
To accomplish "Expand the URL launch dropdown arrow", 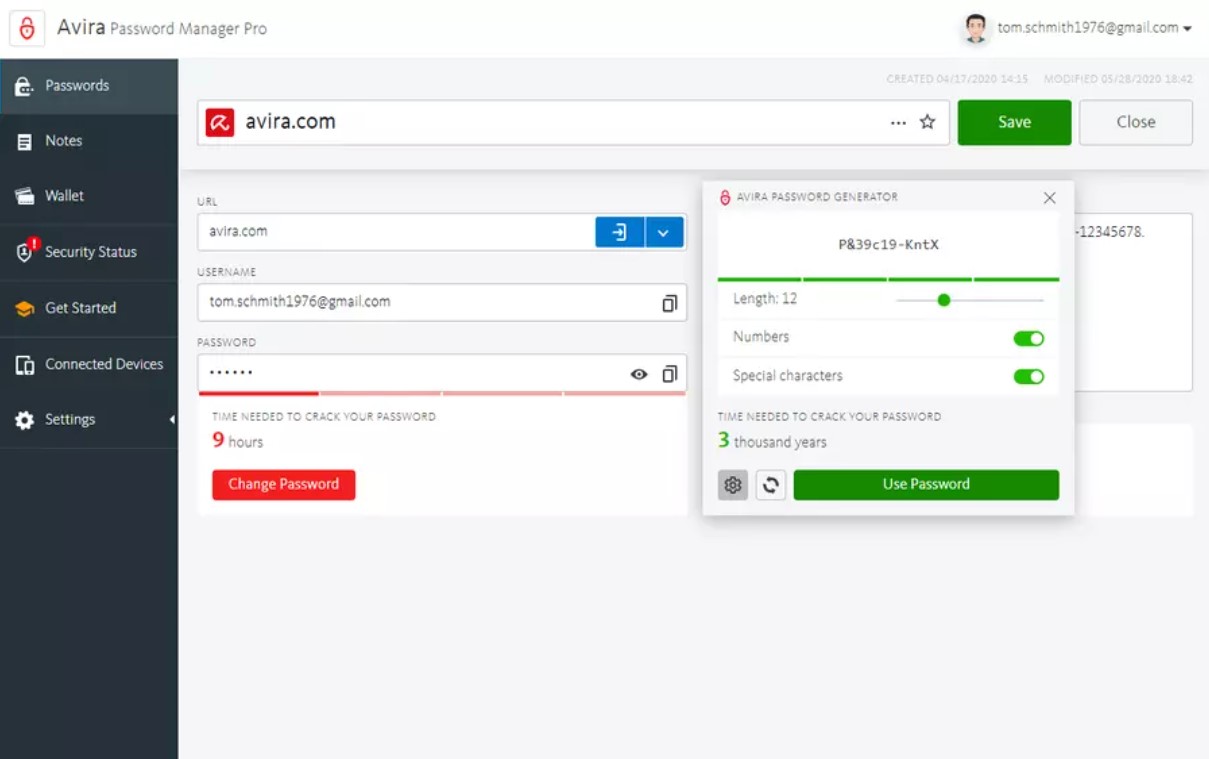I will (664, 231).
